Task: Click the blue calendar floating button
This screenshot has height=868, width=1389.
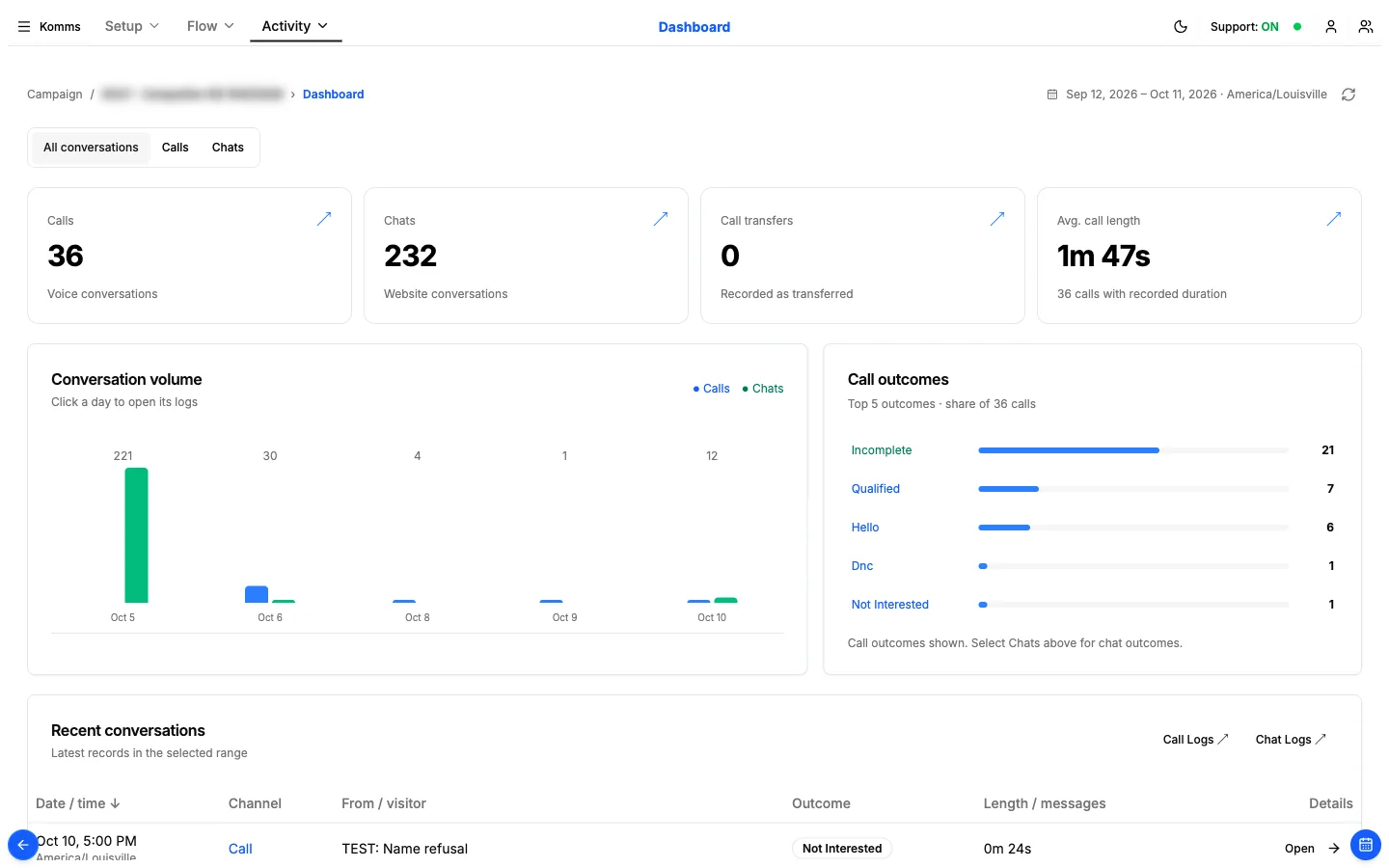Action: 1366,845
